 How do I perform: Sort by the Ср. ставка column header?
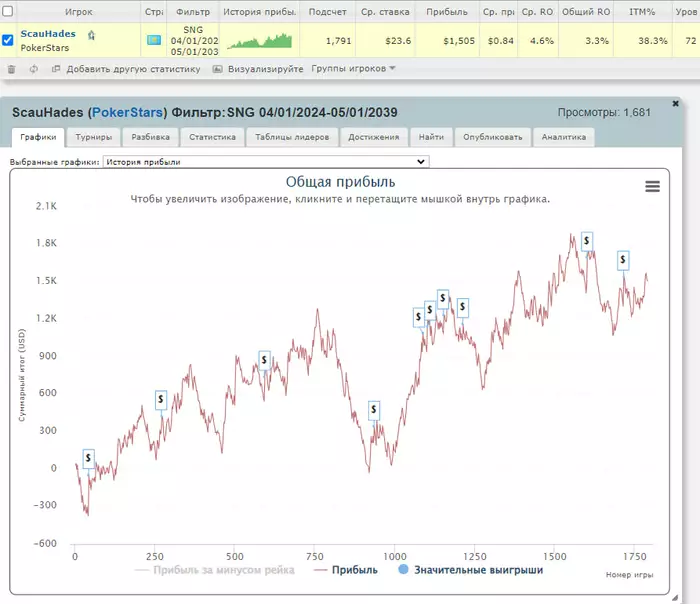tap(385, 12)
